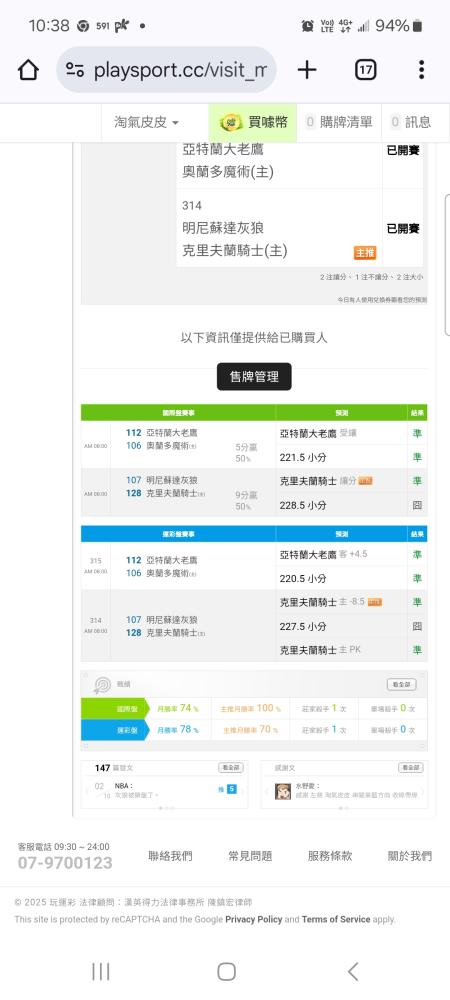Tap orange 主推 badge on 克里夫蘭騎士 row
This screenshot has width=450, height=1000.
click(x=365, y=253)
